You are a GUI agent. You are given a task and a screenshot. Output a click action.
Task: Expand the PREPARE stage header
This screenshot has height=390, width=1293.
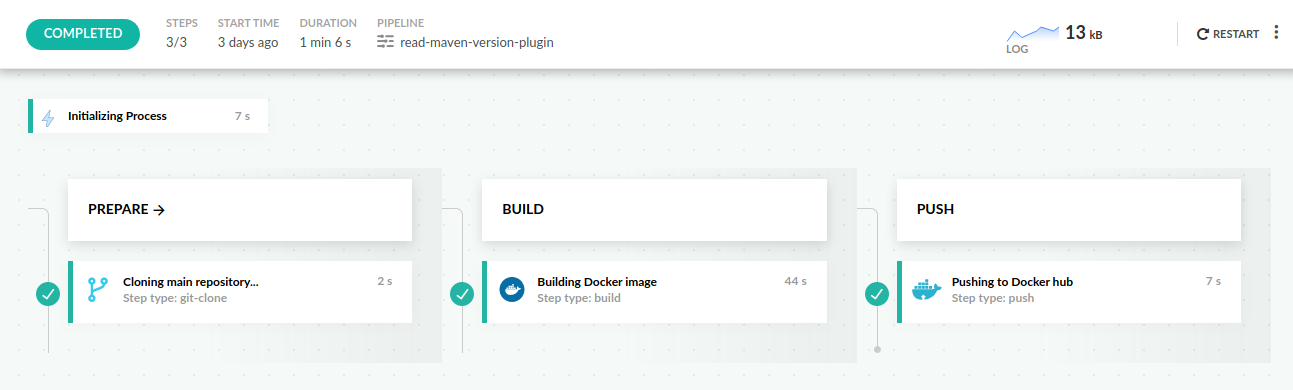(x=240, y=210)
